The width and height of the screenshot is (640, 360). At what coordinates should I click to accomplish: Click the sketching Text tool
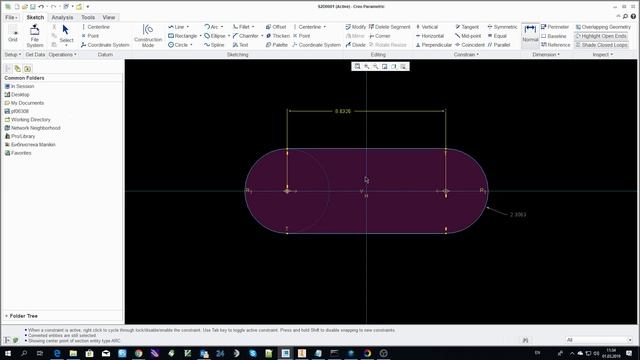240,45
